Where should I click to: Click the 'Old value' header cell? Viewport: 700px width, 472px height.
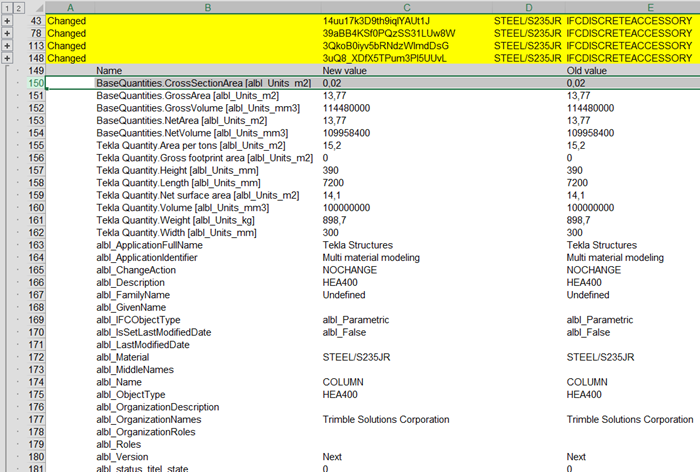click(x=588, y=71)
